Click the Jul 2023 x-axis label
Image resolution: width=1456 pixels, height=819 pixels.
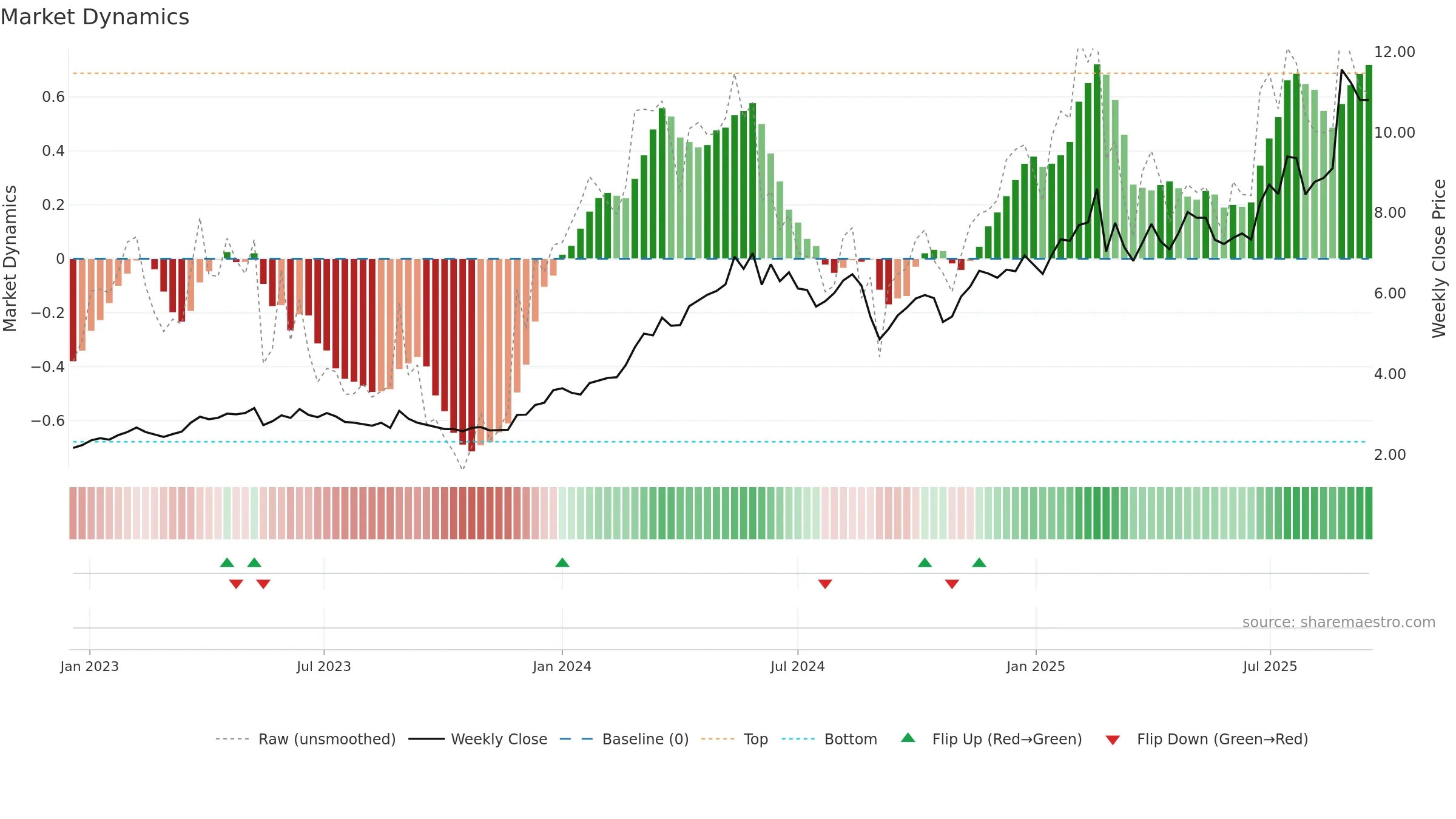(x=324, y=666)
